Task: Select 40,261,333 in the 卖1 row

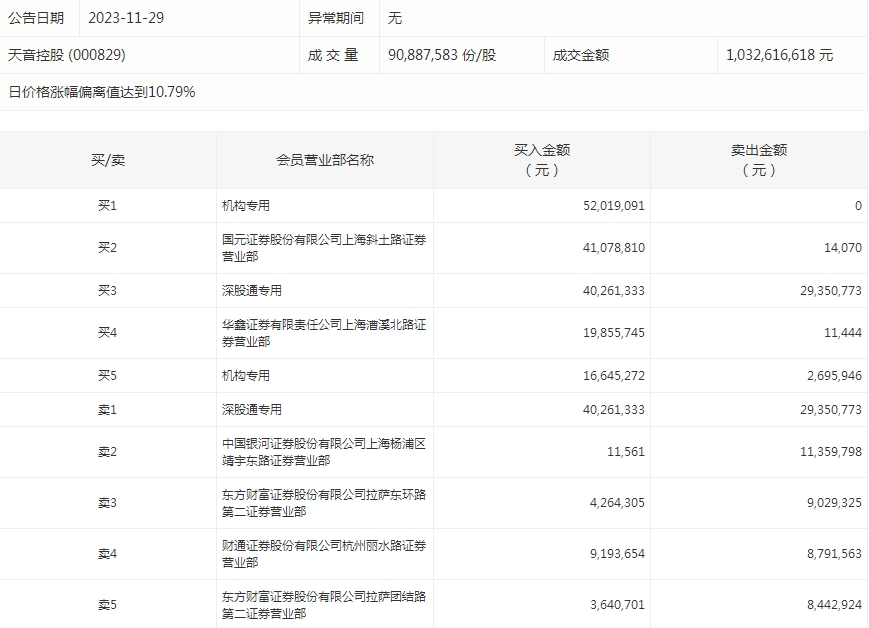Action: click(614, 410)
